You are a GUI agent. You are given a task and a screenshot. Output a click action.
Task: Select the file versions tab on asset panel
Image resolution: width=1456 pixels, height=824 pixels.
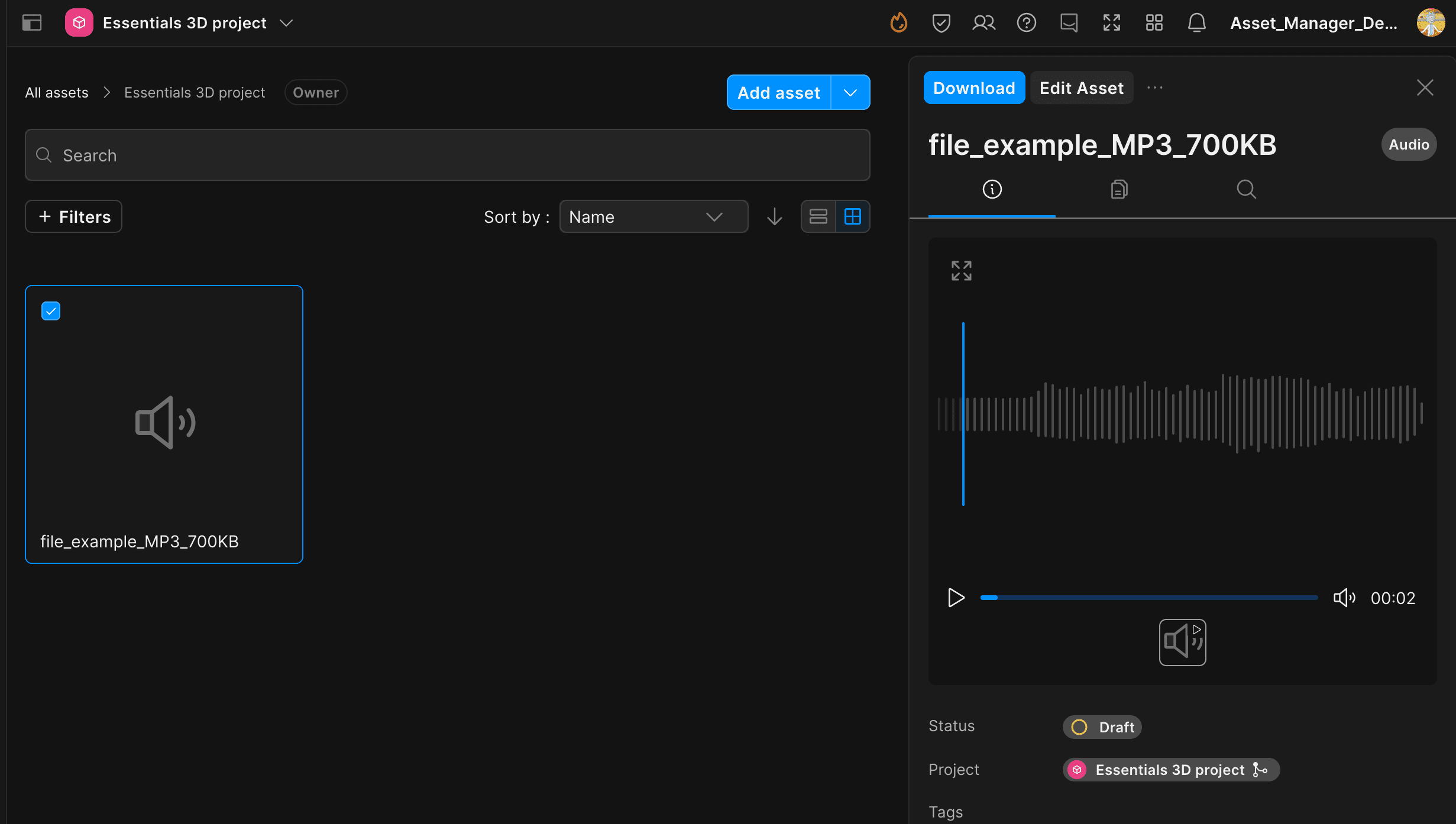[x=1119, y=189]
